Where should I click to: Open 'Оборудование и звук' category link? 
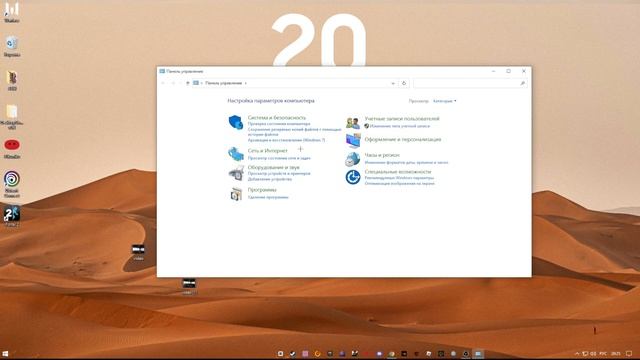[x=273, y=167]
